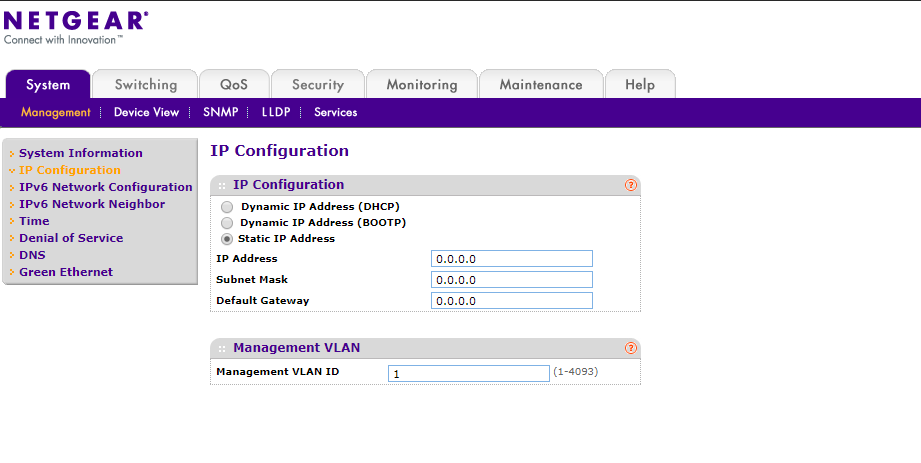The image size is (921, 463).
Task: Open the LLDP submenu
Action: point(275,112)
